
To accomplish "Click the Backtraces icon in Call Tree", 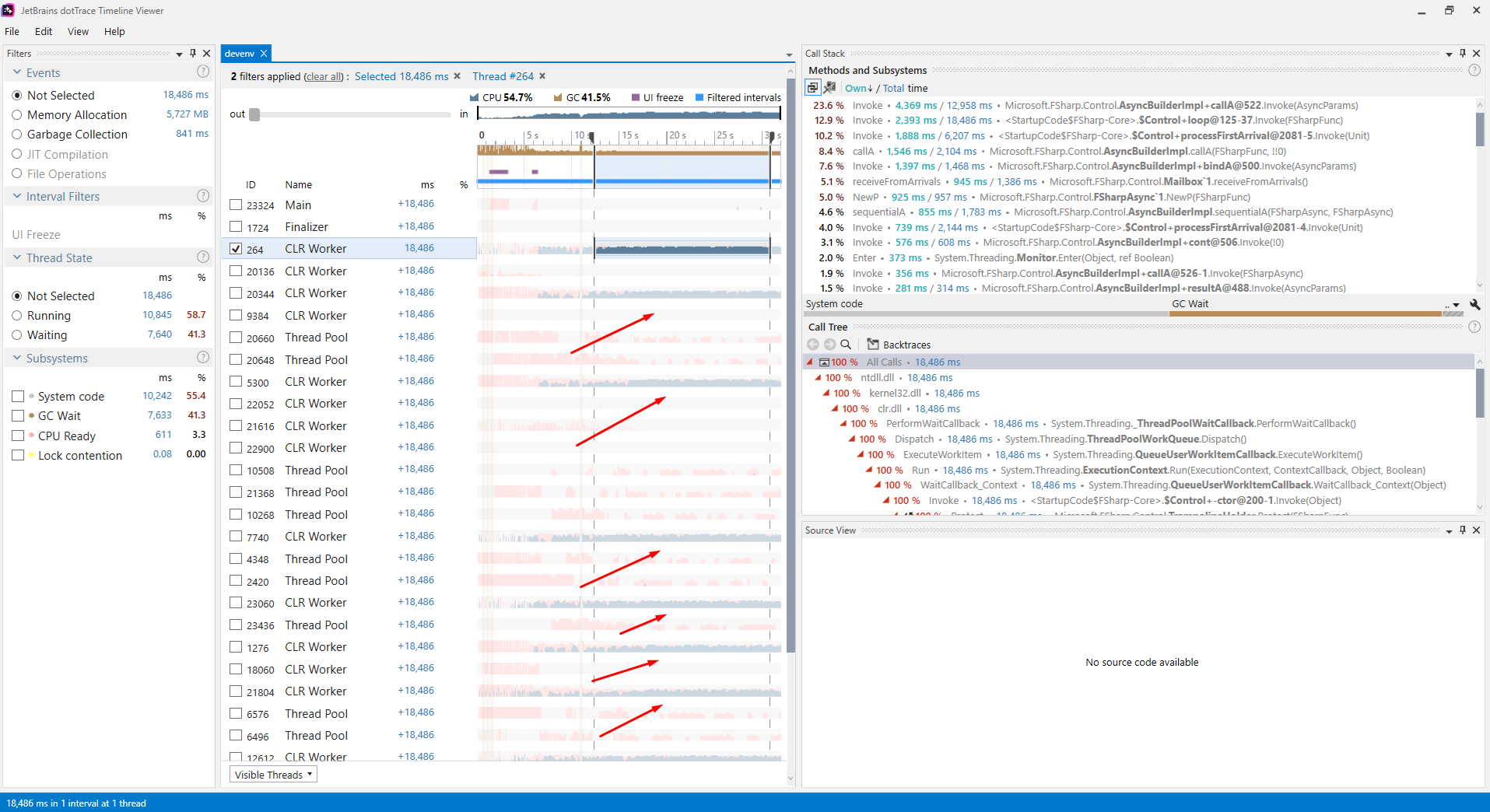I will [873, 344].
